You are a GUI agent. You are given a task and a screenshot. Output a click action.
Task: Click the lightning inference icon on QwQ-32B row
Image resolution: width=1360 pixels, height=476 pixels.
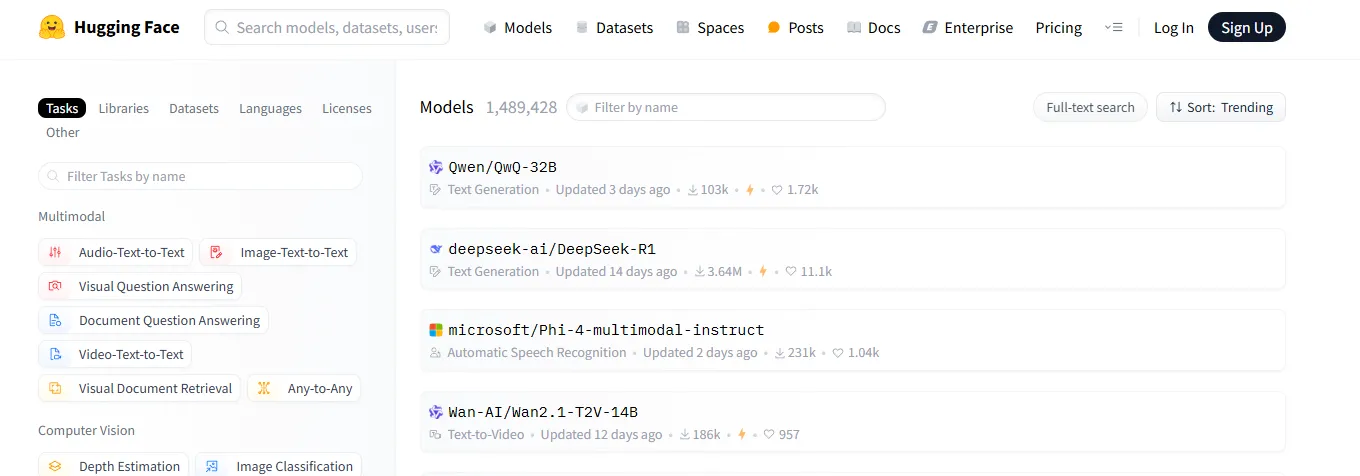coord(750,190)
